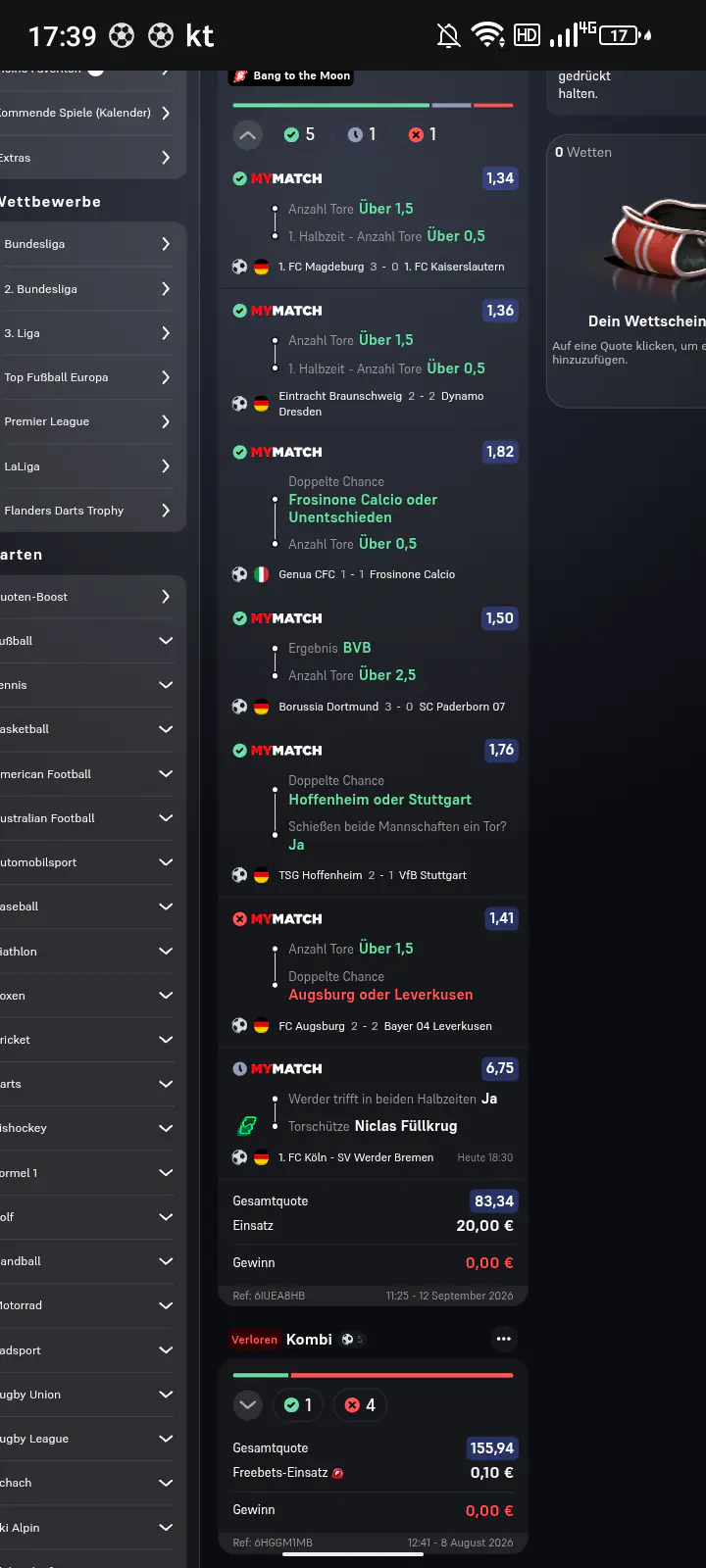
Task: Open the three-dot options for the Kombi bet
Action: (x=504, y=1339)
